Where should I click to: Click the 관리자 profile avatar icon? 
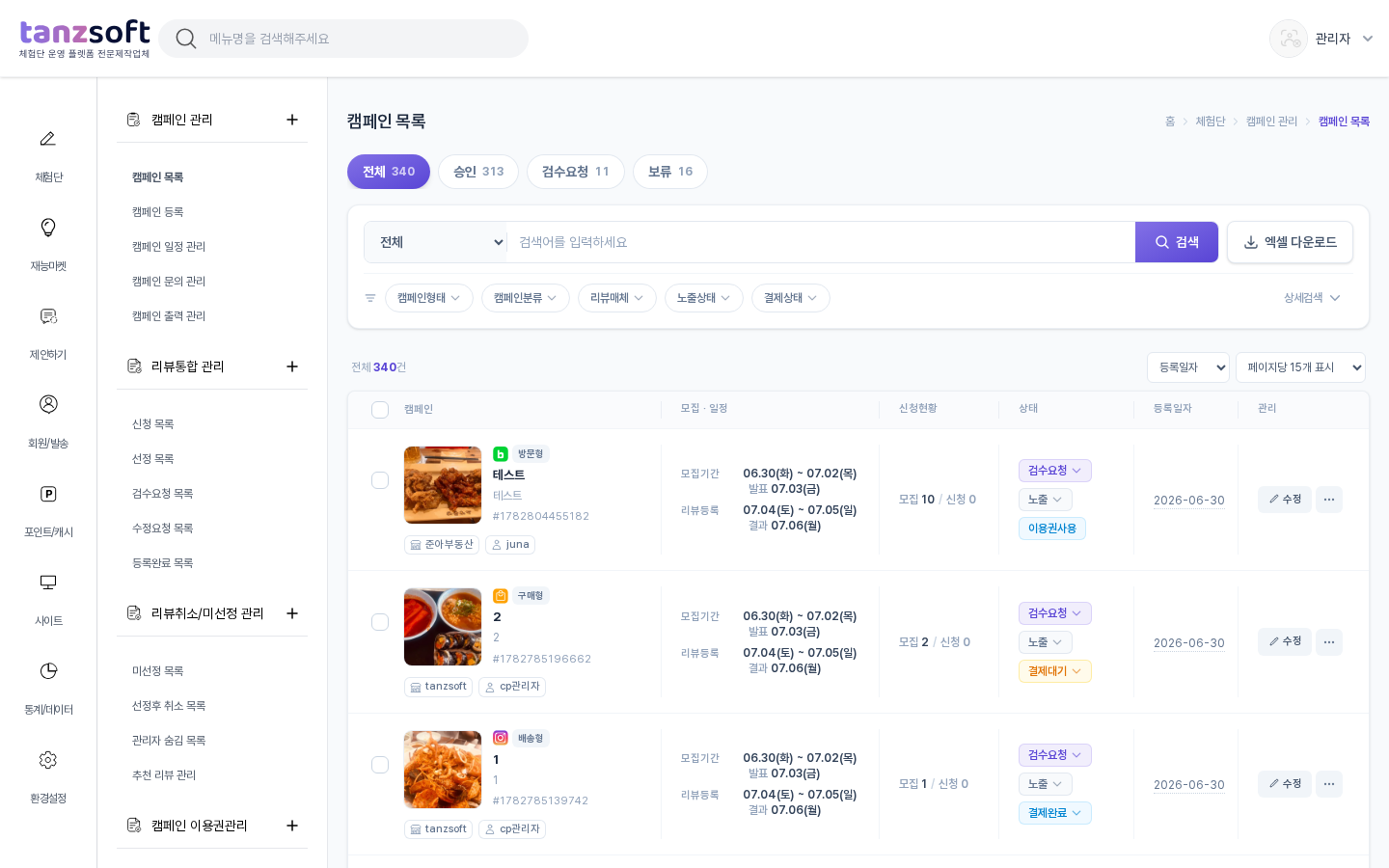1289,39
